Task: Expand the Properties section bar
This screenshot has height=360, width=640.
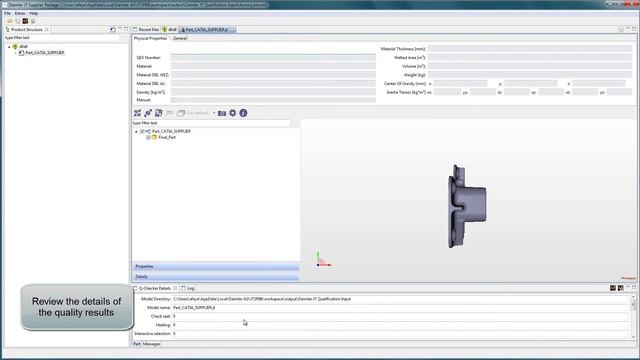Action: coord(216,267)
